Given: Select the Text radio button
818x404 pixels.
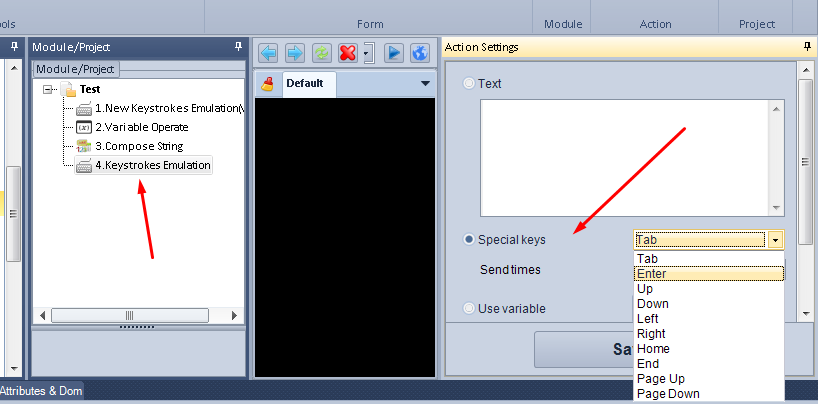Looking at the screenshot, I should pos(469,84).
